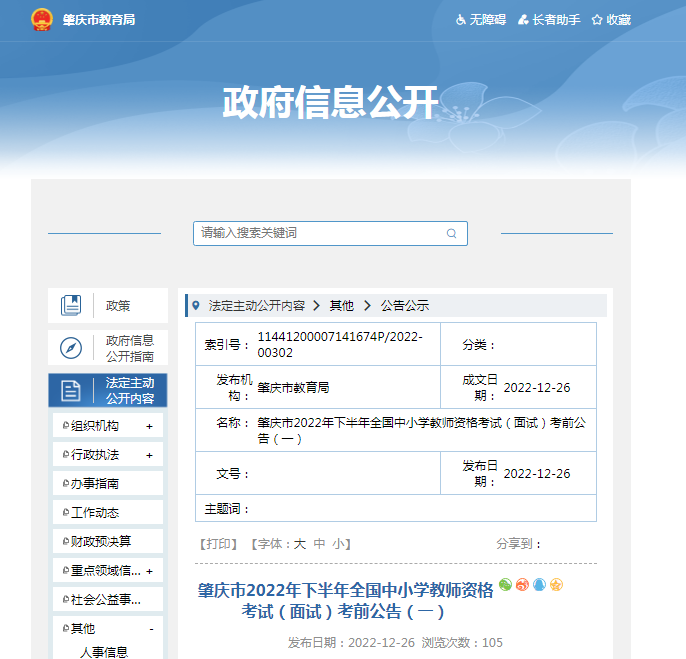Viewport: 686px width, 659px height.
Task: Share via the blue QQ icon
Action: 539,585
